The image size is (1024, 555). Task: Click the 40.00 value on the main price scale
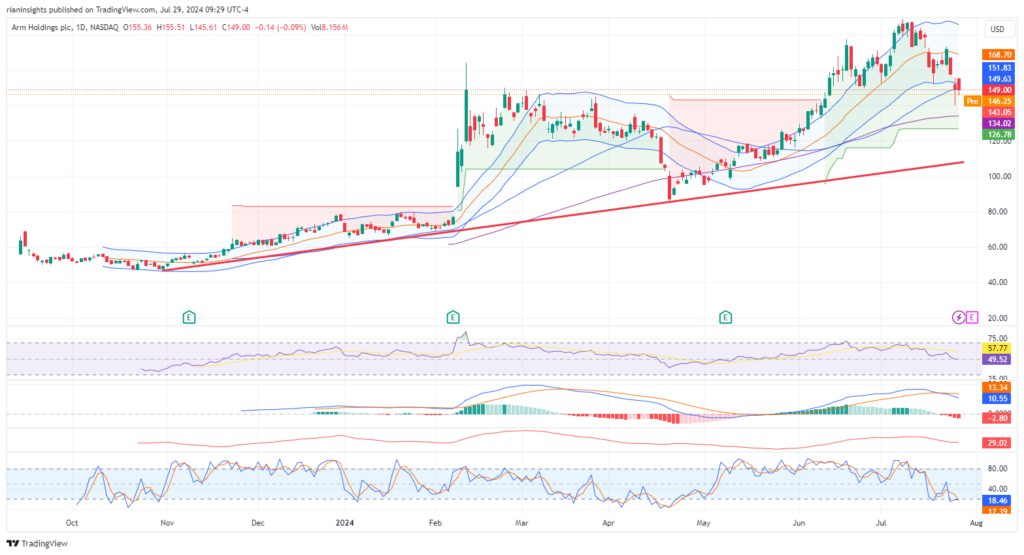tap(1000, 282)
